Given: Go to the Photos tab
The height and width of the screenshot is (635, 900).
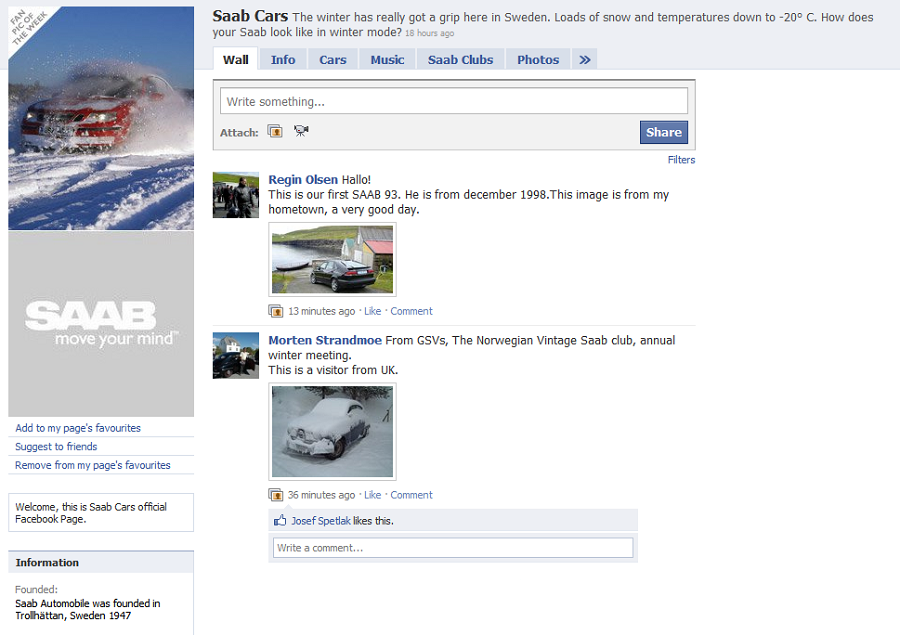Looking at the screenshot, I should [538, 60].
